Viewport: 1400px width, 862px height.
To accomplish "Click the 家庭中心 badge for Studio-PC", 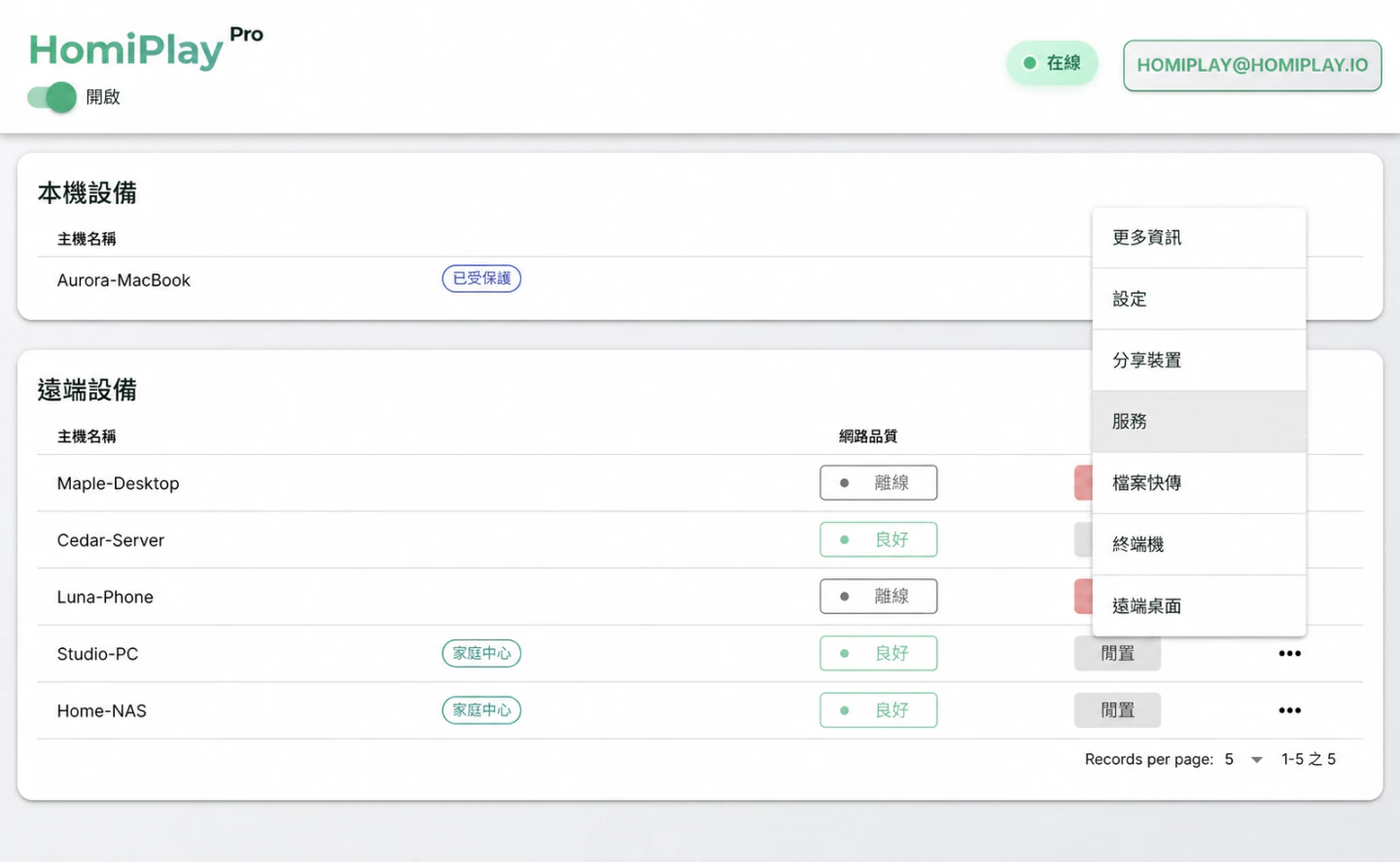I will (x=481, y=653).
